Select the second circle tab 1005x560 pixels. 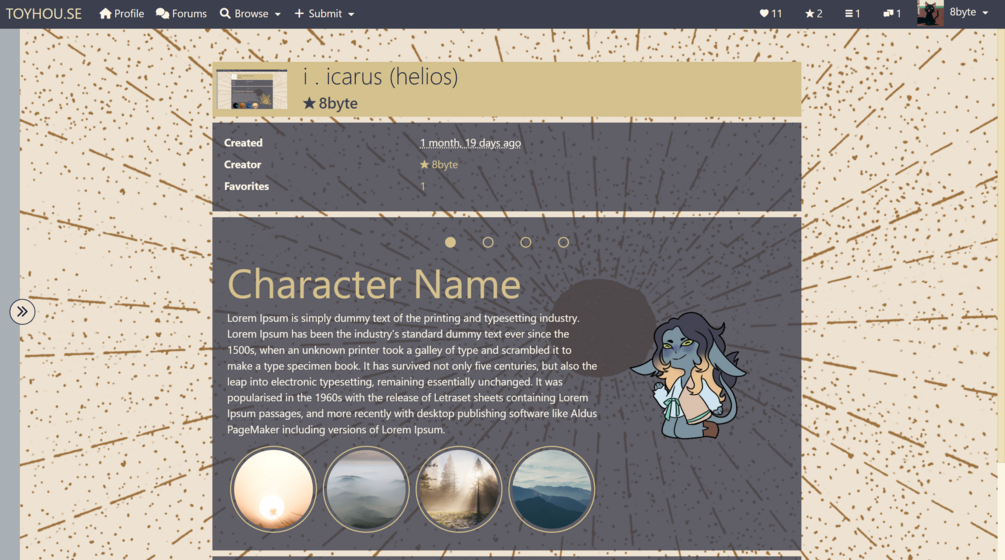click(x=488, y=242)
